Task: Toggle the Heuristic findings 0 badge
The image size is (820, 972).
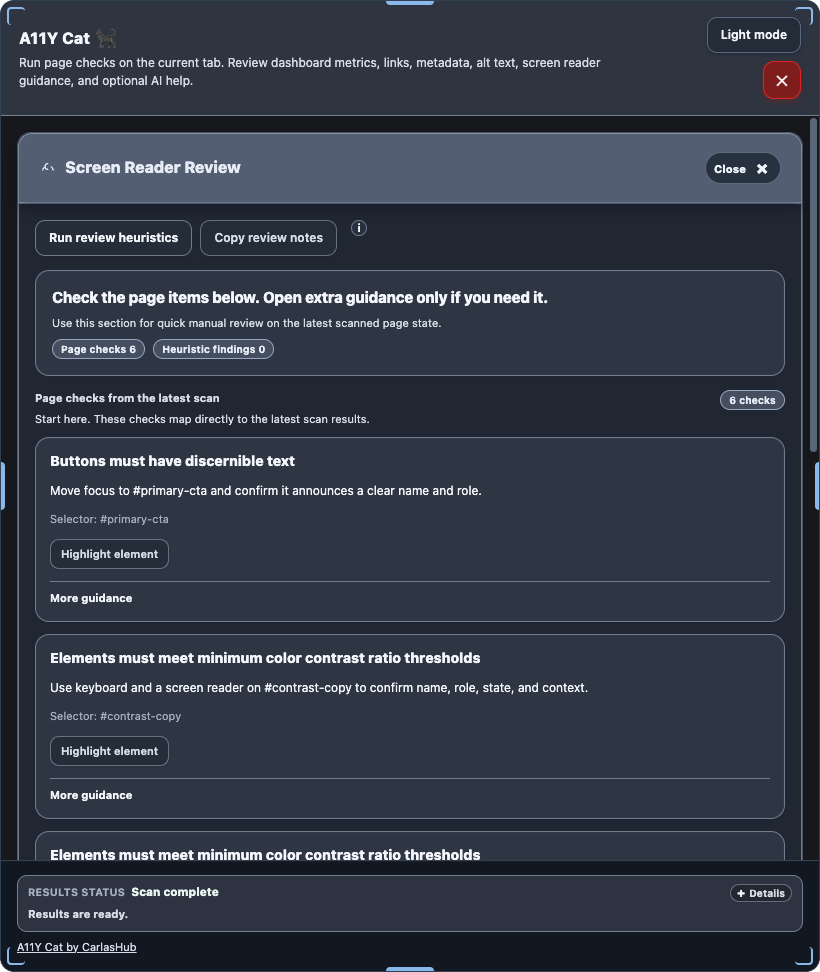Action: click(x=213, y=349)
